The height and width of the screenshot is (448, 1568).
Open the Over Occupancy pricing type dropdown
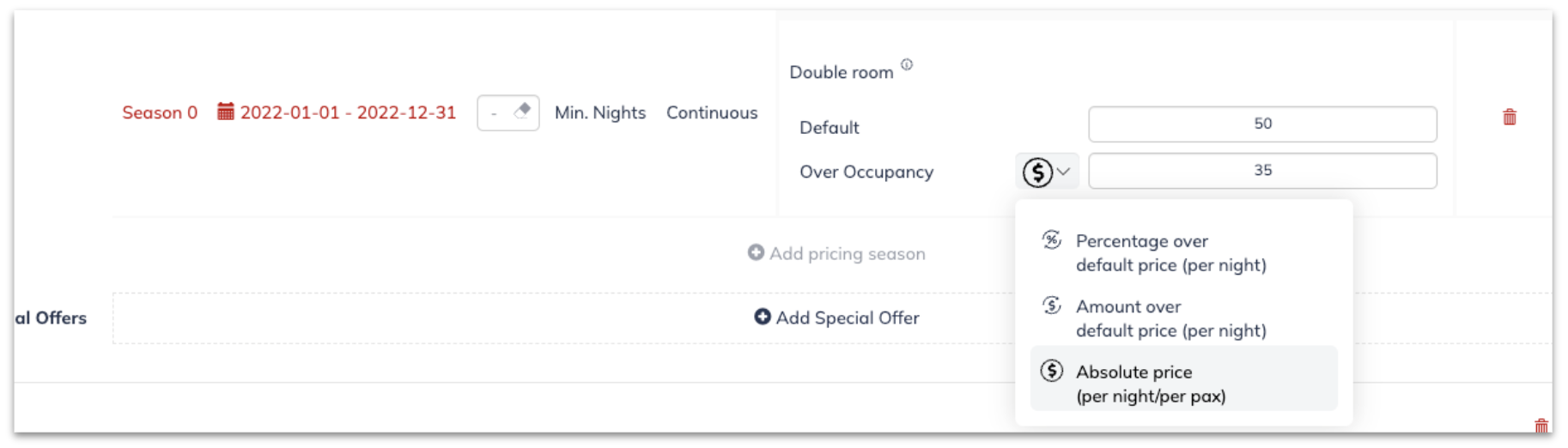[x=1047, y=172]
